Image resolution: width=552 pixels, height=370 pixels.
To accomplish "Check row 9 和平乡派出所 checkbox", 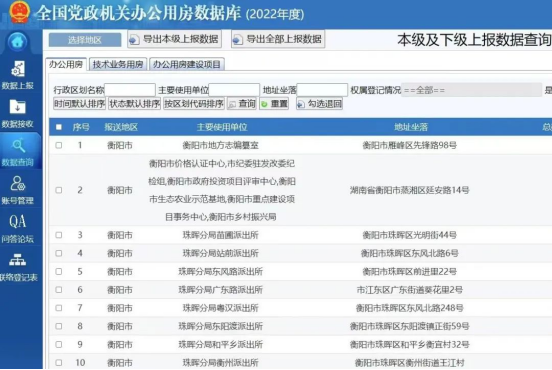I will pos(59,345).
